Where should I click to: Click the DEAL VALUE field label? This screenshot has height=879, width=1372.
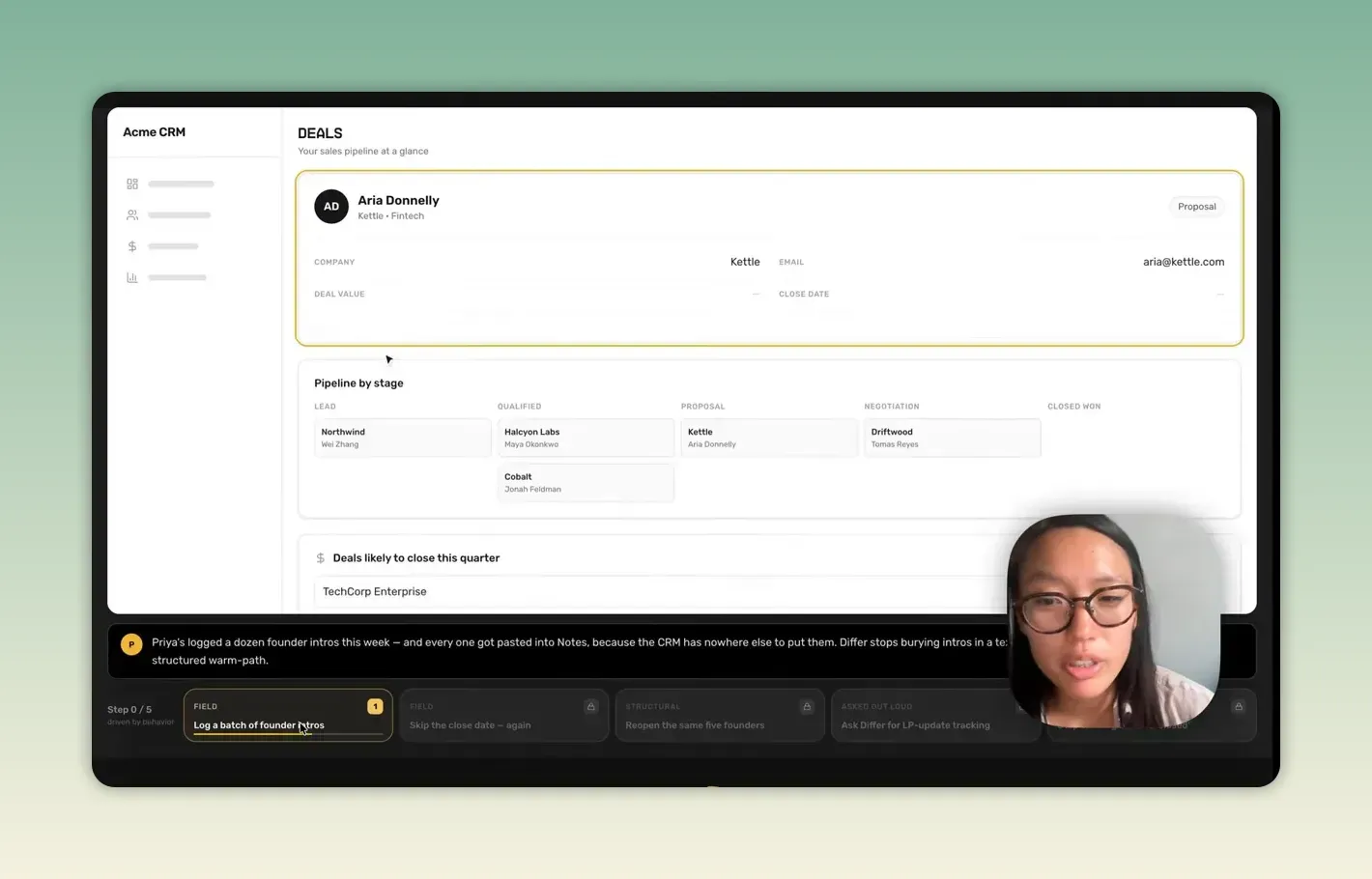tap(339, 294)
